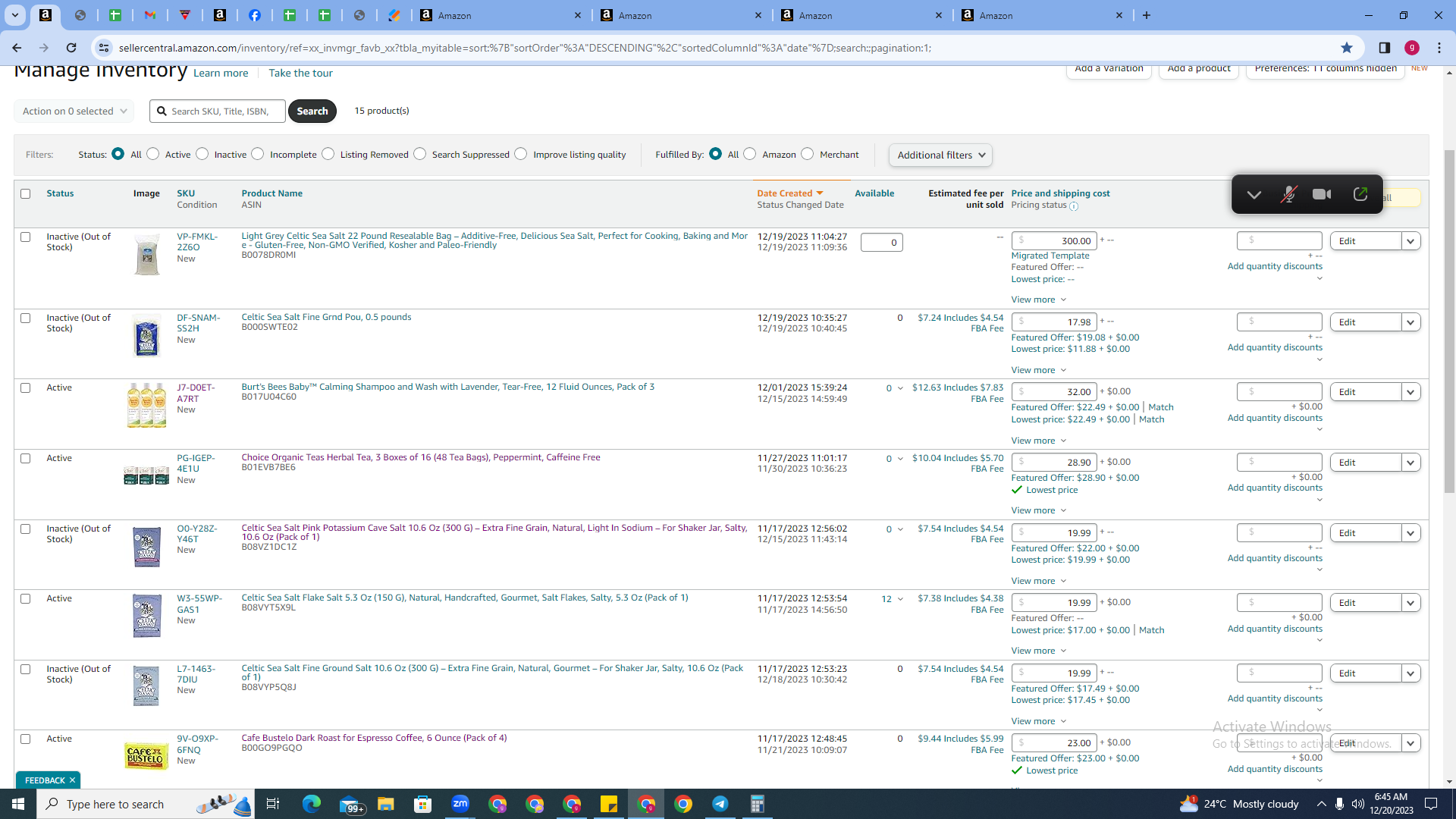Unmute the microphone in the floating meeting bar

1288,195
